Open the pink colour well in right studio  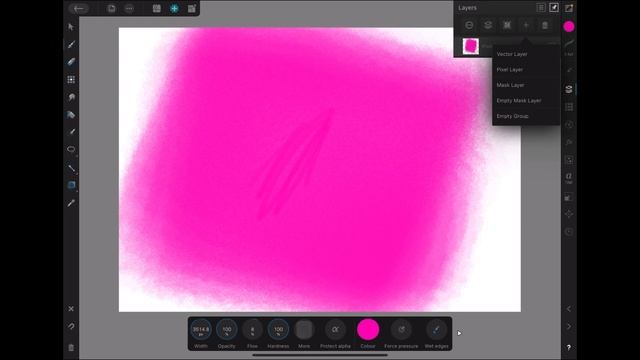(569, 27)
